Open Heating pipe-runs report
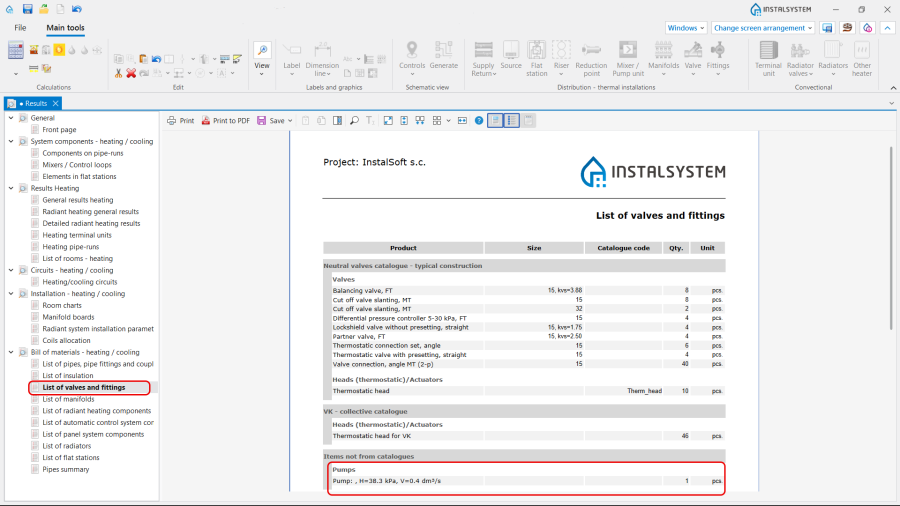Viewport: 900px width, 506px height. pos(71,247)
